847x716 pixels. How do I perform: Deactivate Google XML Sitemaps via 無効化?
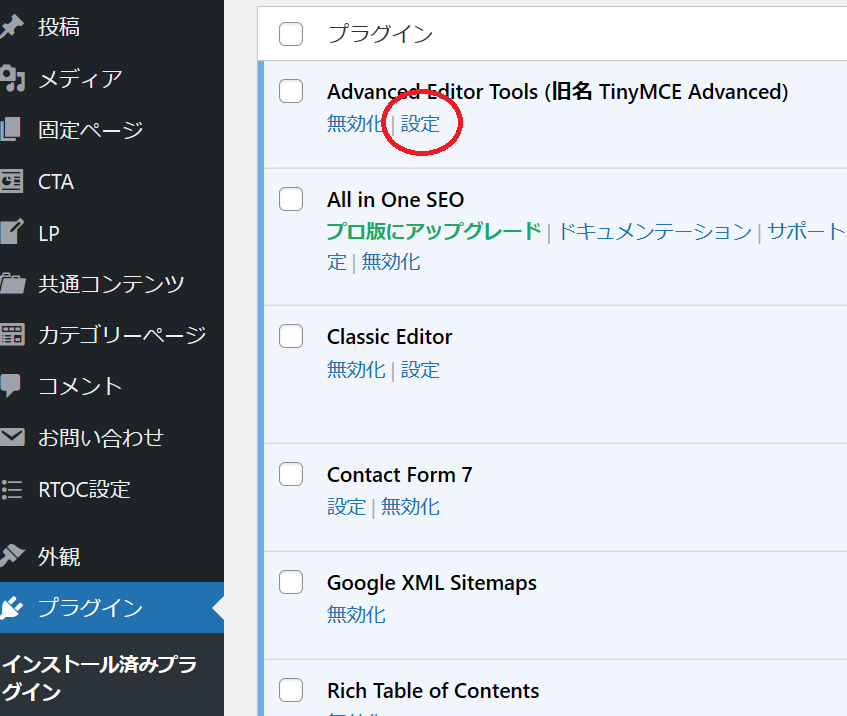click(356, 615)
